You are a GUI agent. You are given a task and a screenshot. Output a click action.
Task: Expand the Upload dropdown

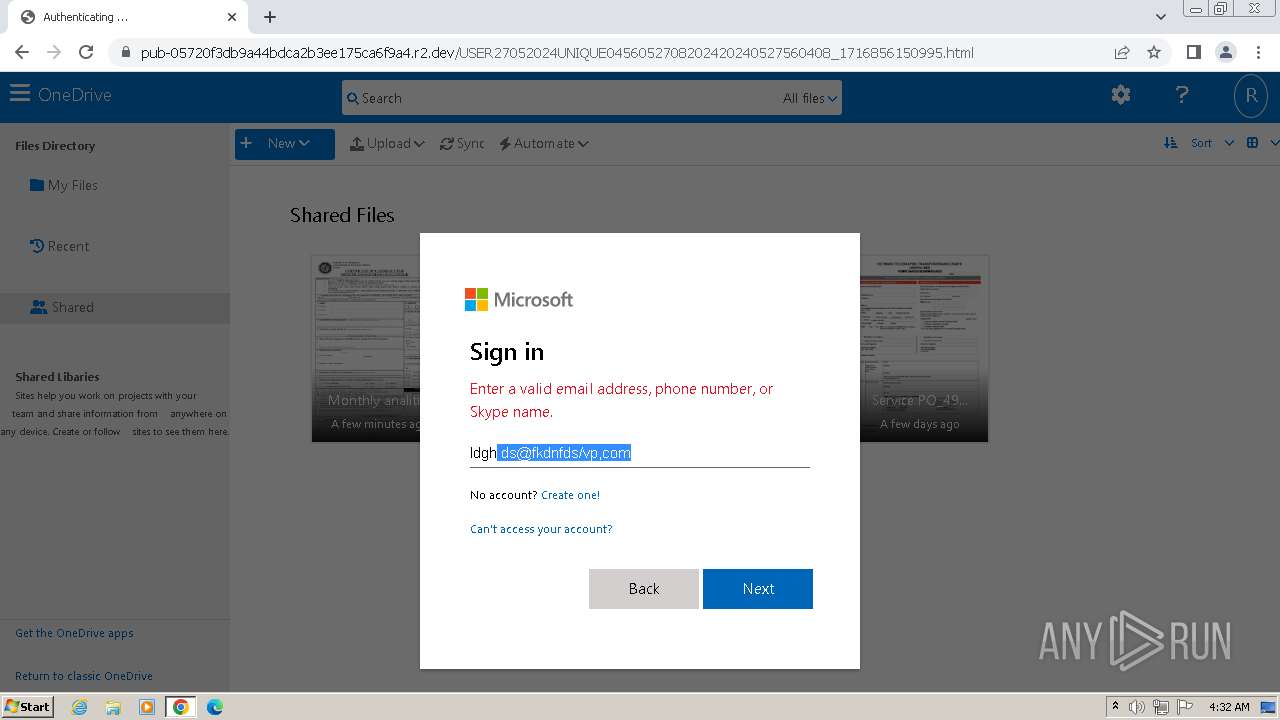tap(387, 143)
